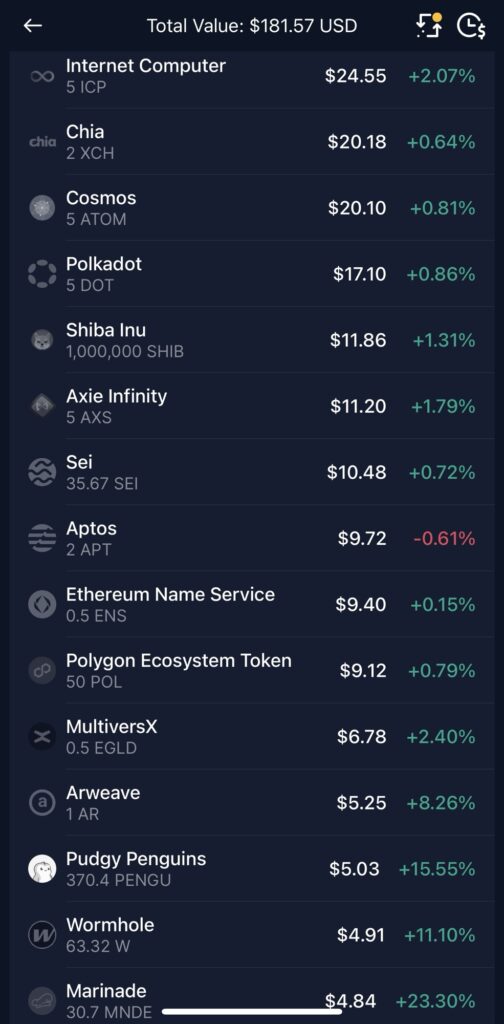Select Cosmos 5 ATOM holding
The image size is (504, 1024).
(252, 208)
